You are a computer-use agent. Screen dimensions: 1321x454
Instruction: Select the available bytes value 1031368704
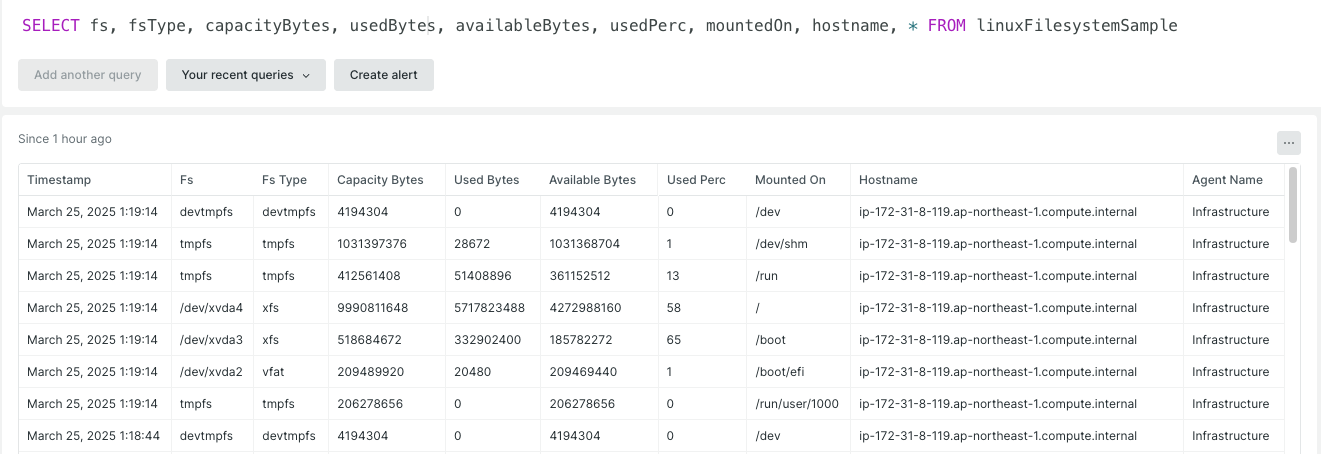[584, 244]
